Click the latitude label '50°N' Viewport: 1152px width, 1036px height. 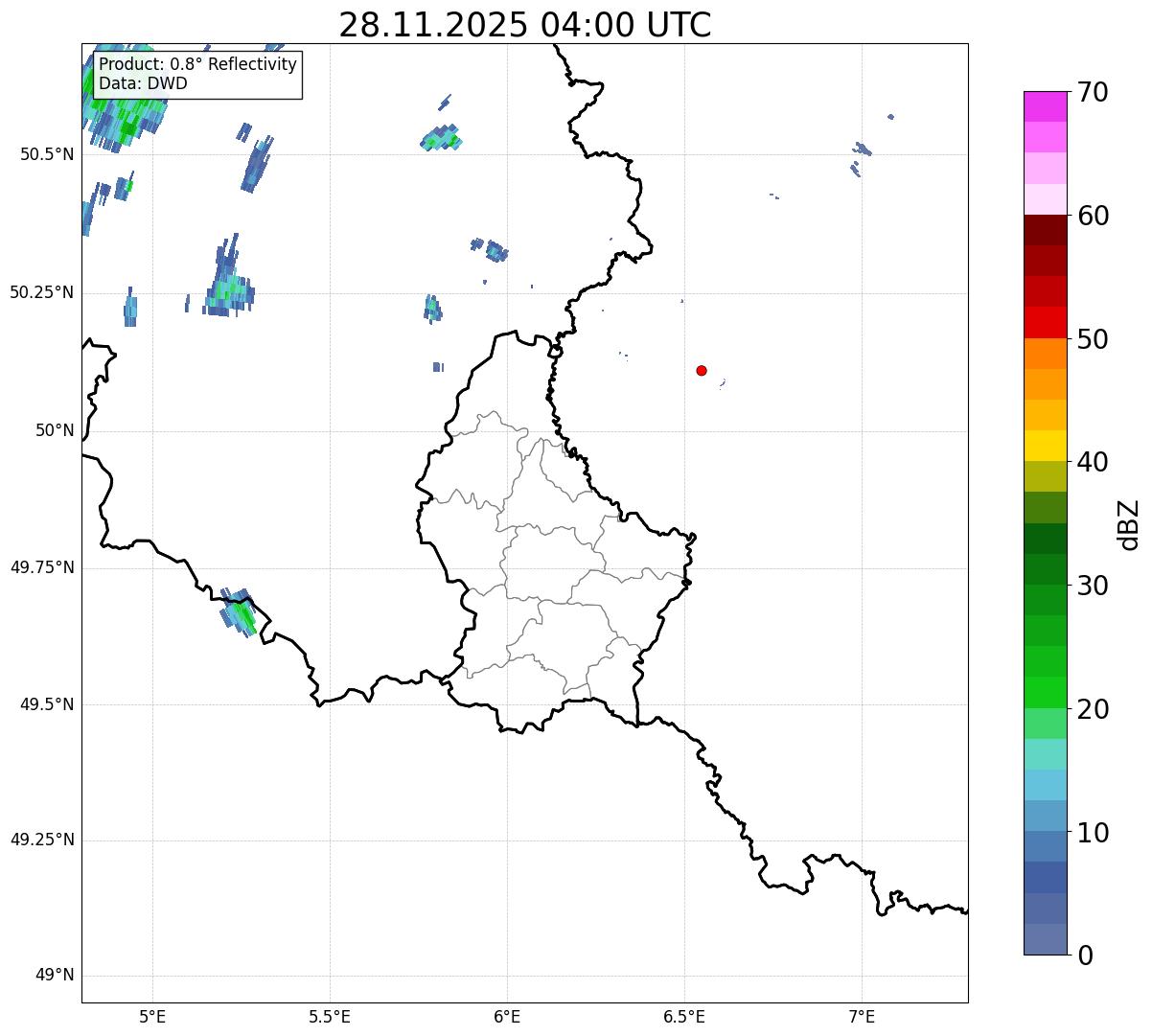tap(55, 430)
